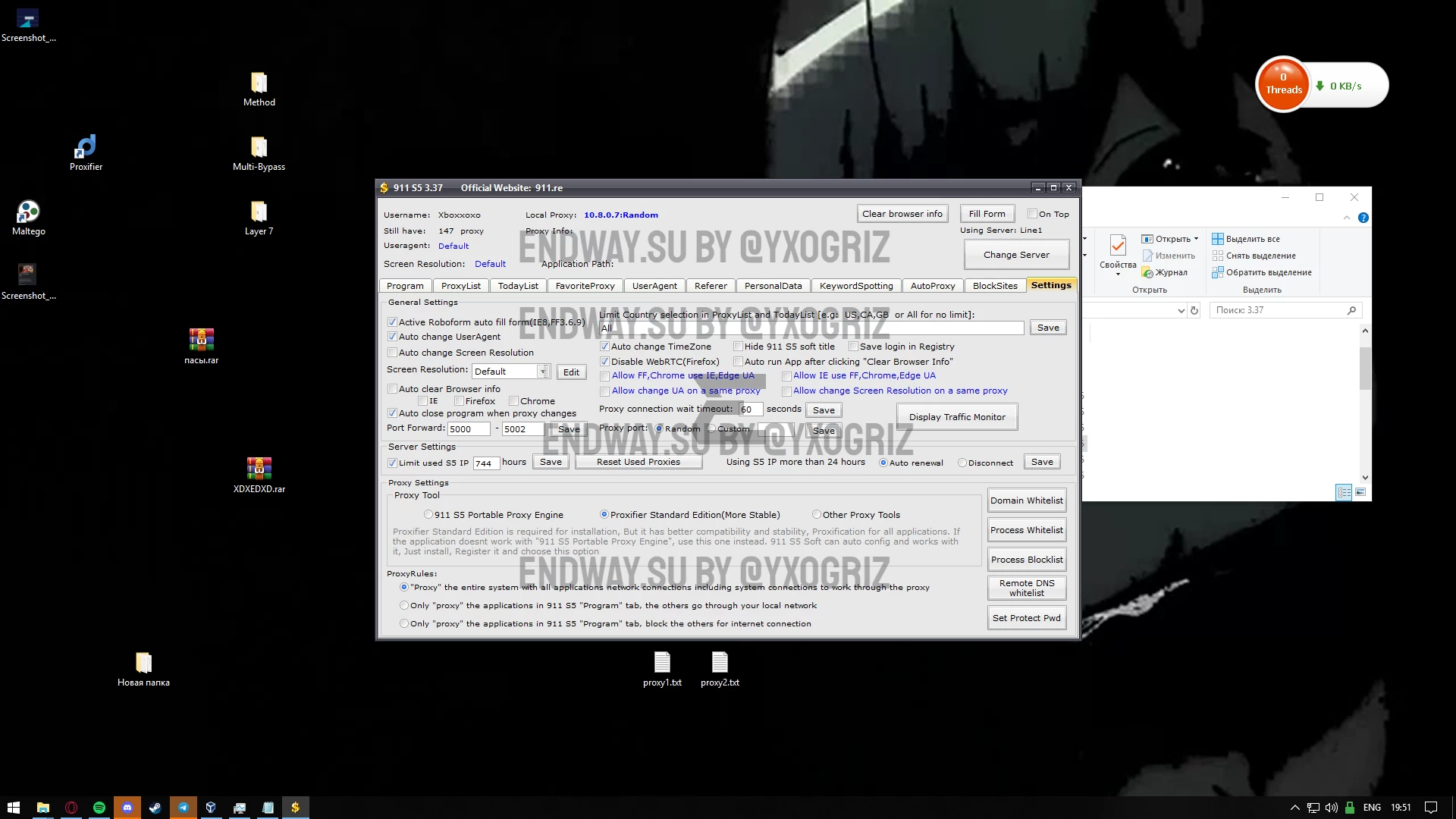Enable Hide 911 S5 soft title
1456x819 pixels.
738,347
